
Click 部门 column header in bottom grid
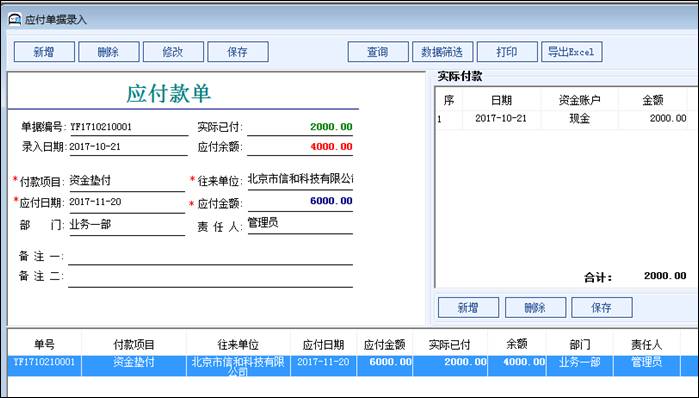(580, 345)
